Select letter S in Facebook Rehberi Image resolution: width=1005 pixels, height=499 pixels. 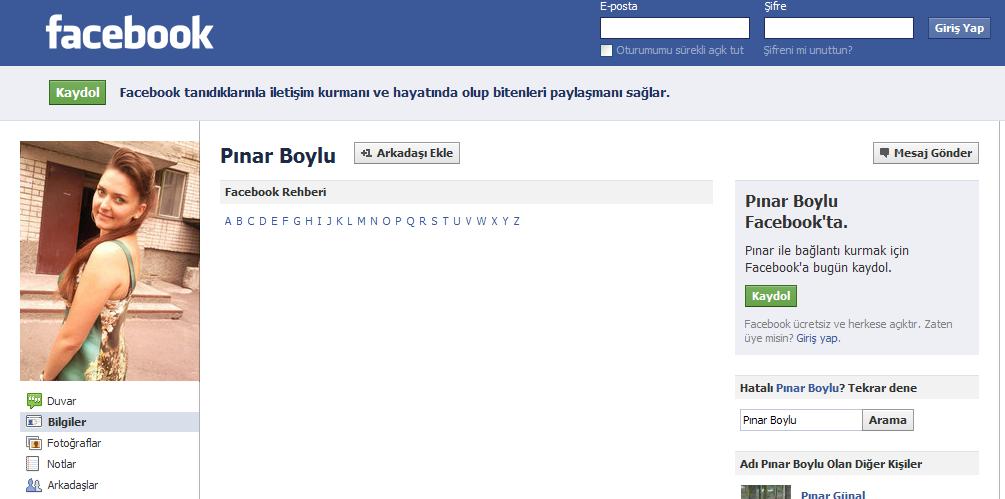[435, 222]
